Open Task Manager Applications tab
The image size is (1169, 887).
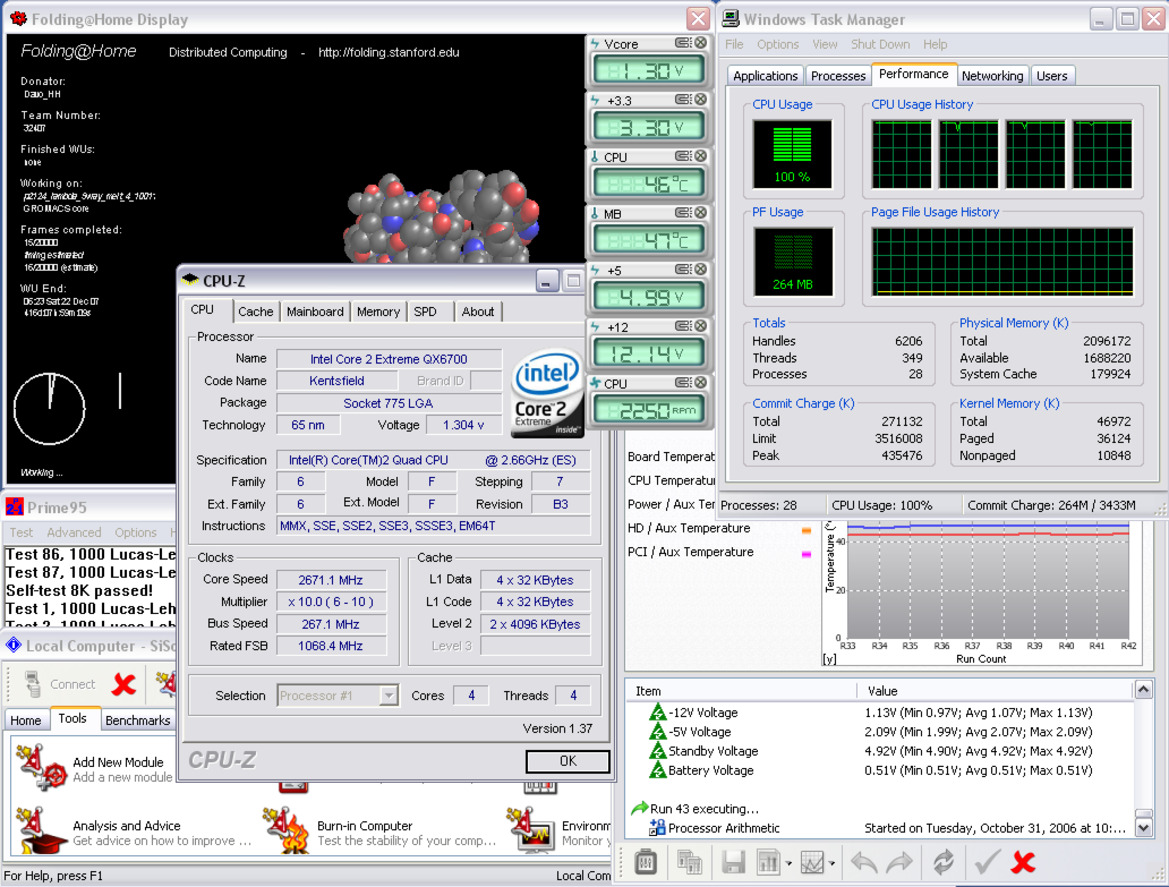tap(765, 75)
